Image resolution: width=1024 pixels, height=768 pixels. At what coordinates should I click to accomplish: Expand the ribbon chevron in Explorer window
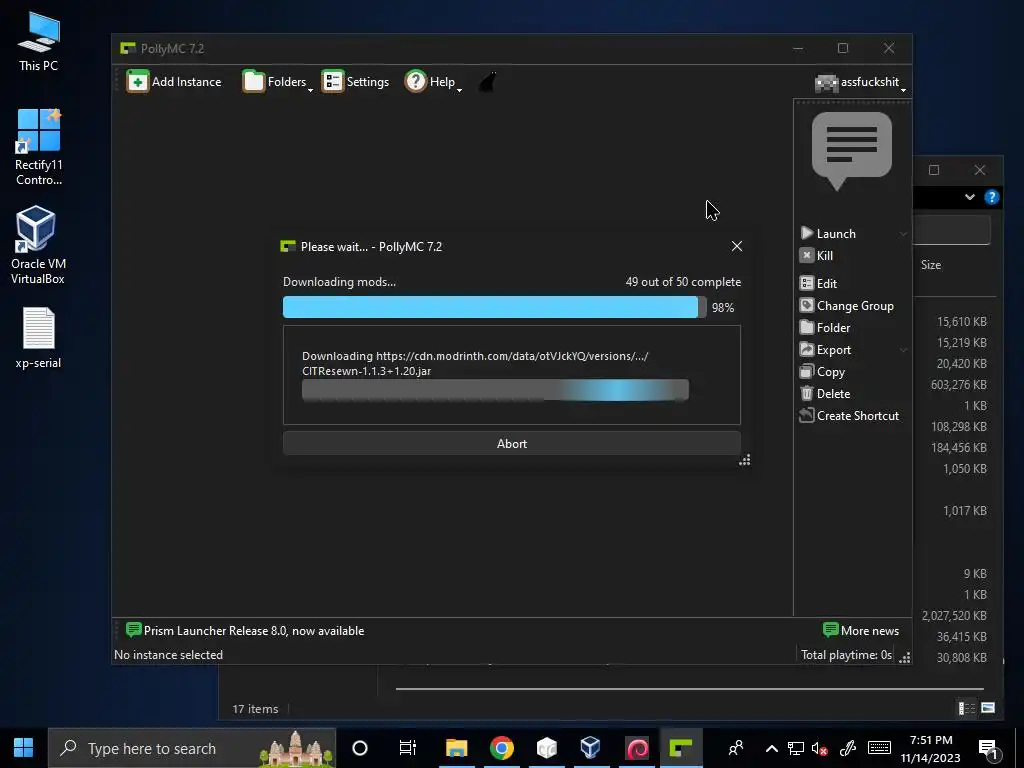970,197
